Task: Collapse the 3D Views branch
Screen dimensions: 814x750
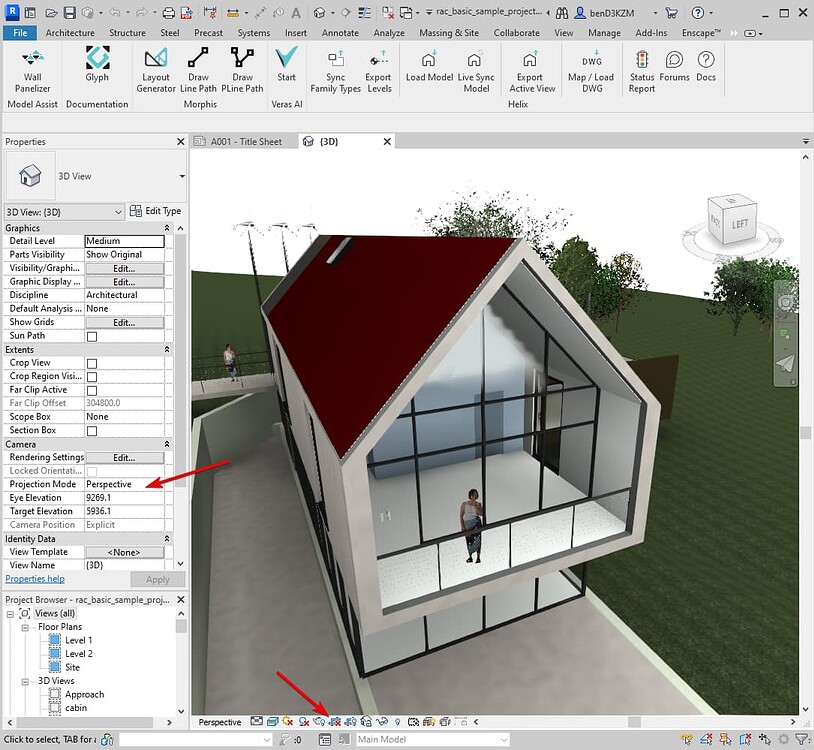Action: 24,680
